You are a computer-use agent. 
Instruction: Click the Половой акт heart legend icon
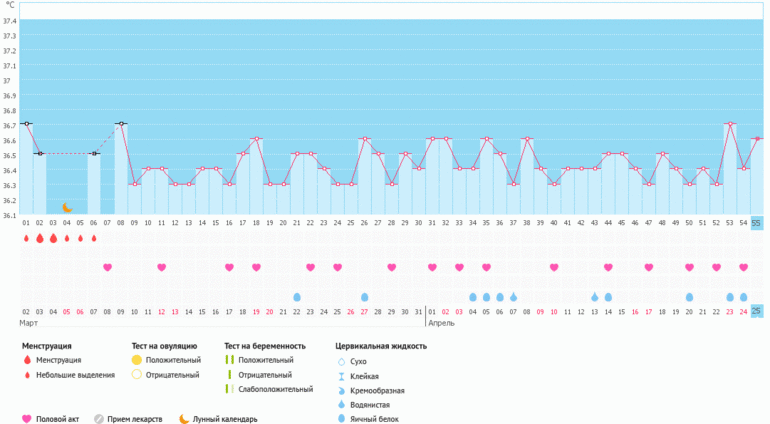[x=26, y=419]
